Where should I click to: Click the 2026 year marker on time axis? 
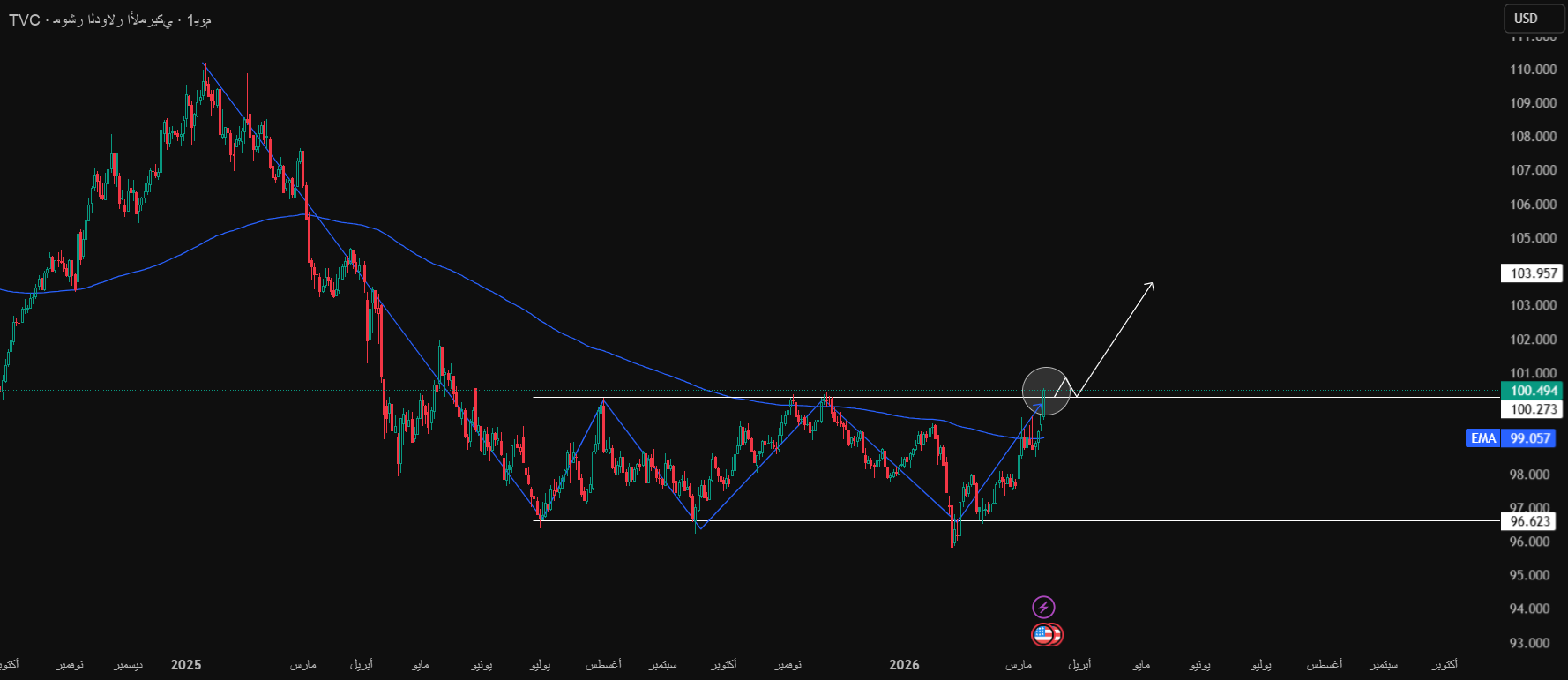(904, 664)
